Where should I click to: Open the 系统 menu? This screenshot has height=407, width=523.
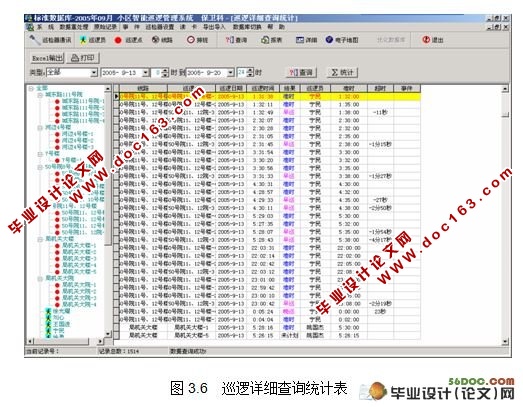pos(45,27)
